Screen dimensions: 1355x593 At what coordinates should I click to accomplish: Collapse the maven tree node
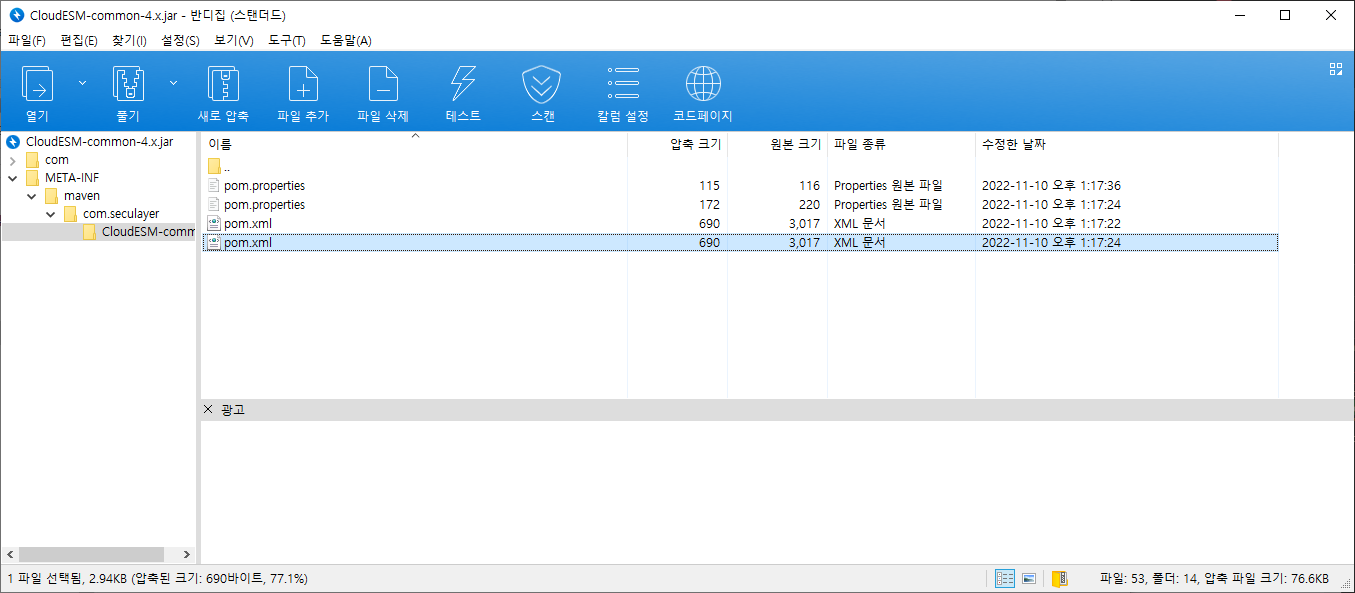(31, 196)
